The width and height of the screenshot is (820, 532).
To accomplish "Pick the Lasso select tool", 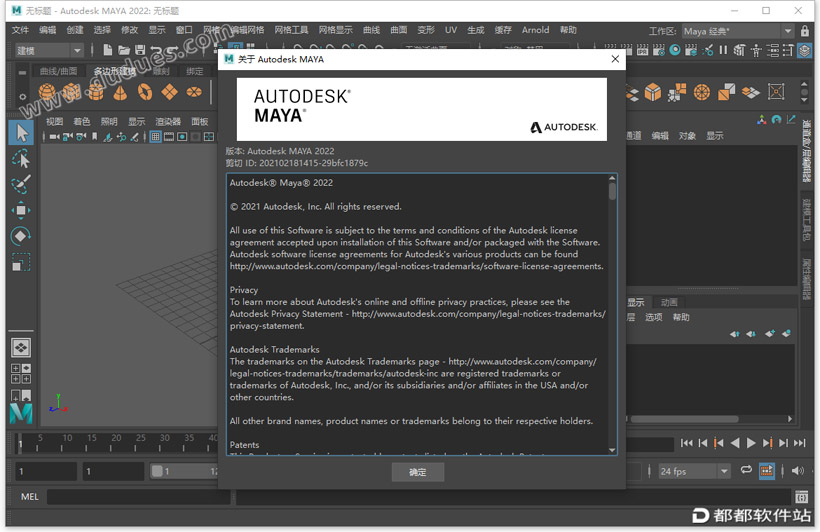I will [x=21, y=159].
